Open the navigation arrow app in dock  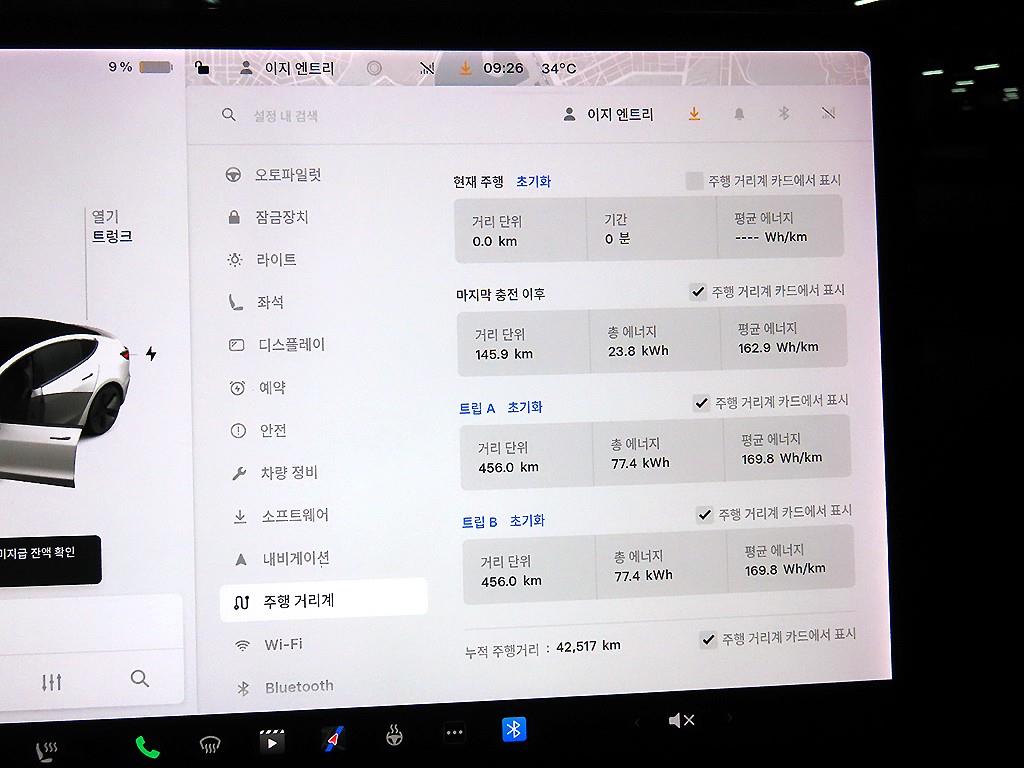(334, 739)
